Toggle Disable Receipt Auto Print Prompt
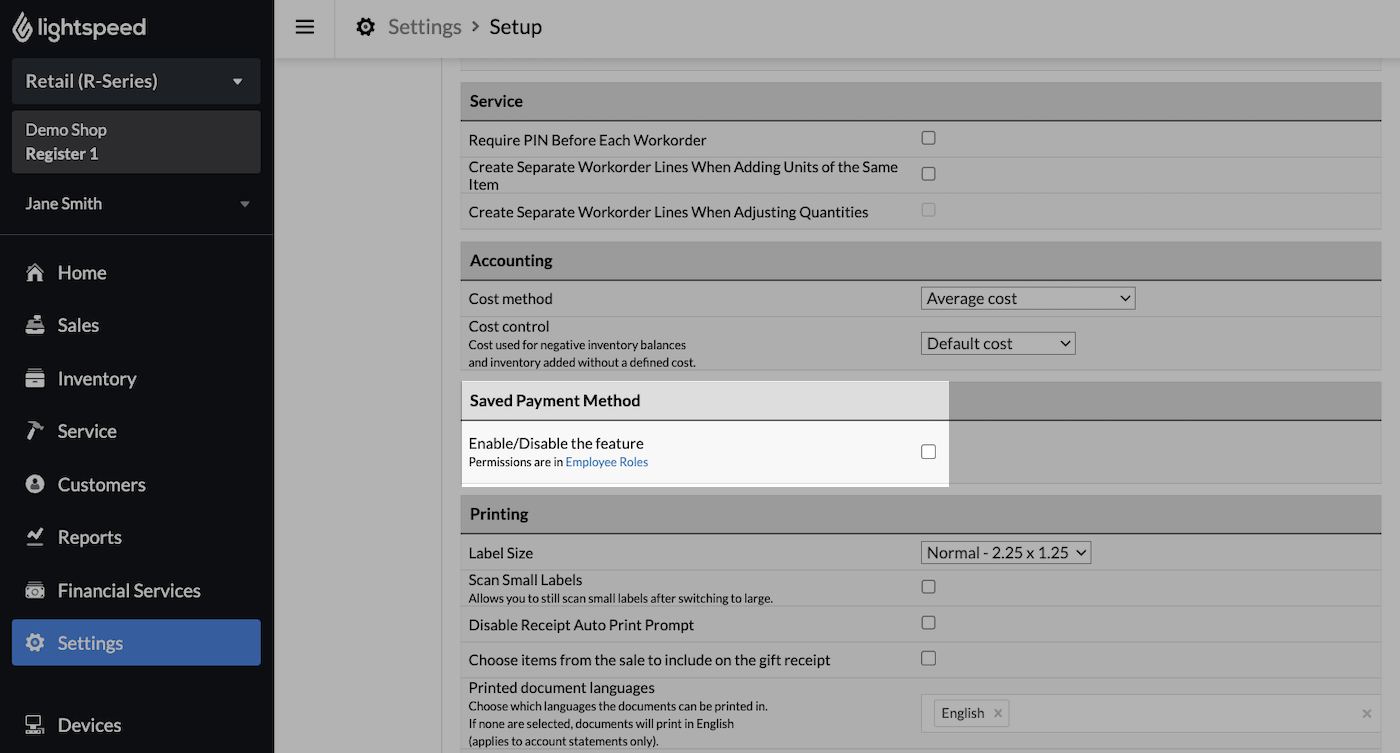This screenshot has width=1400, height=753. pos(928,623)
